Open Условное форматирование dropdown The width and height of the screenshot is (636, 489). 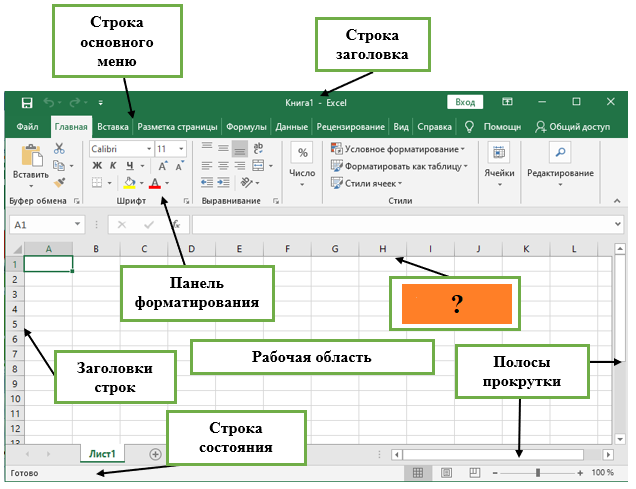click(398, 149)
